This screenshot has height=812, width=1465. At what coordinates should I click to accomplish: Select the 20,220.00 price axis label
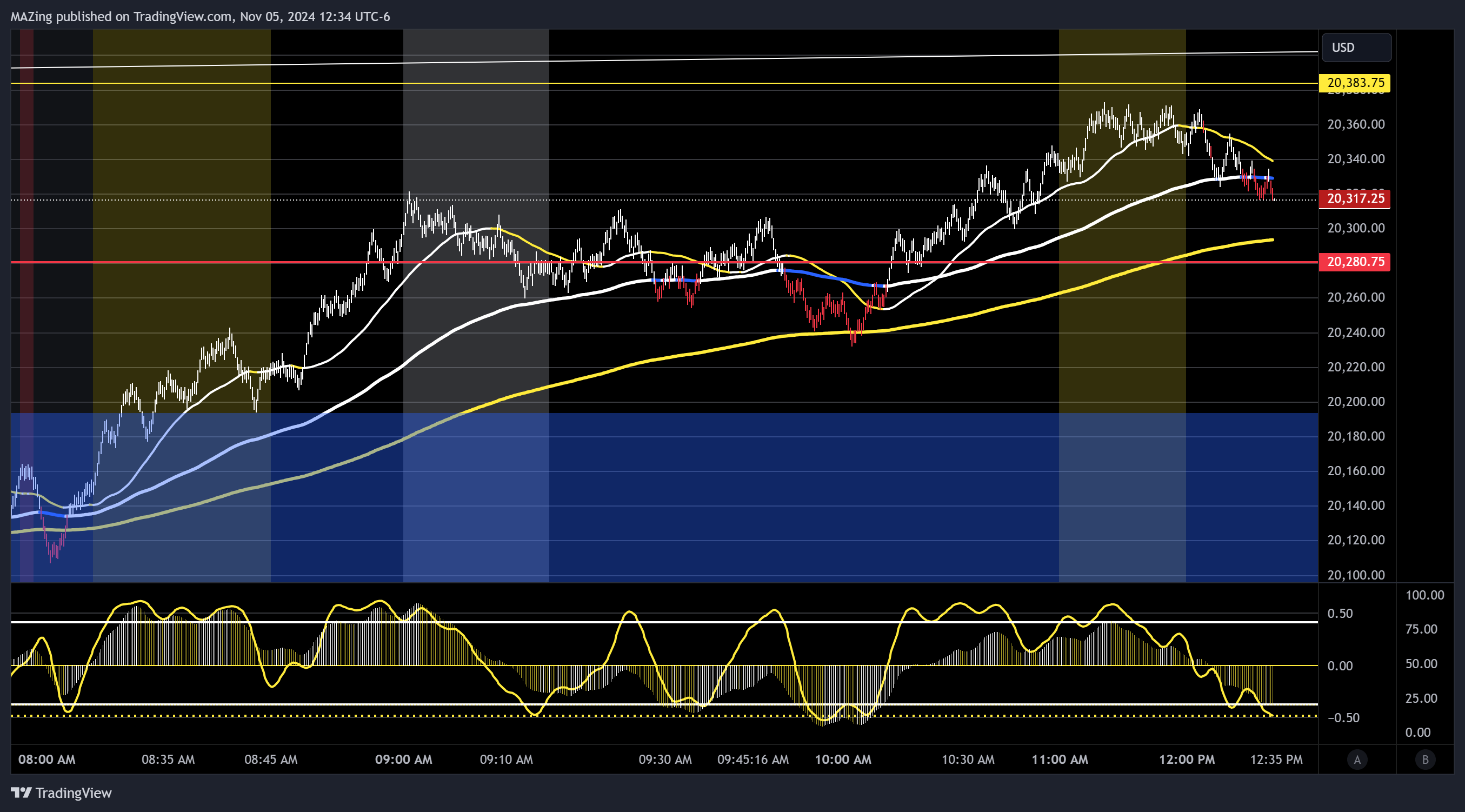[1356, 367]
